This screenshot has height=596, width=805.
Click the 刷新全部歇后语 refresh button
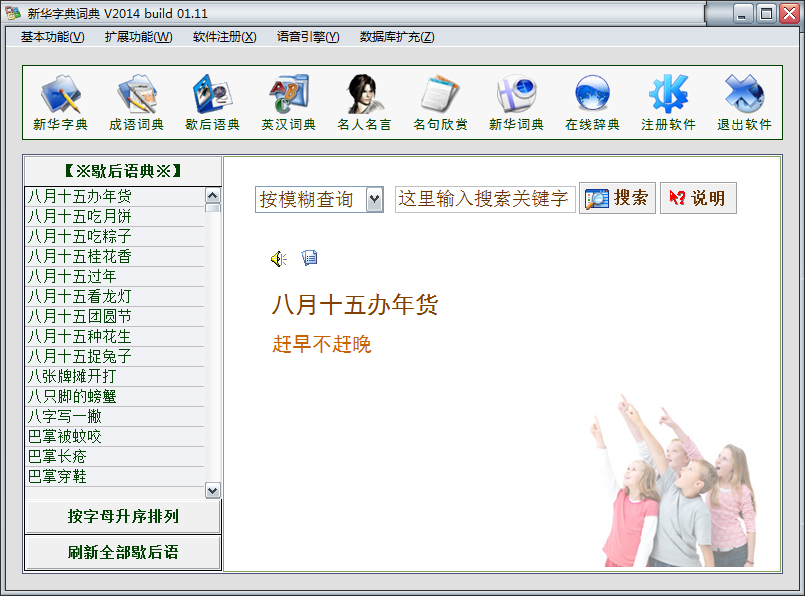click(123, 552)
